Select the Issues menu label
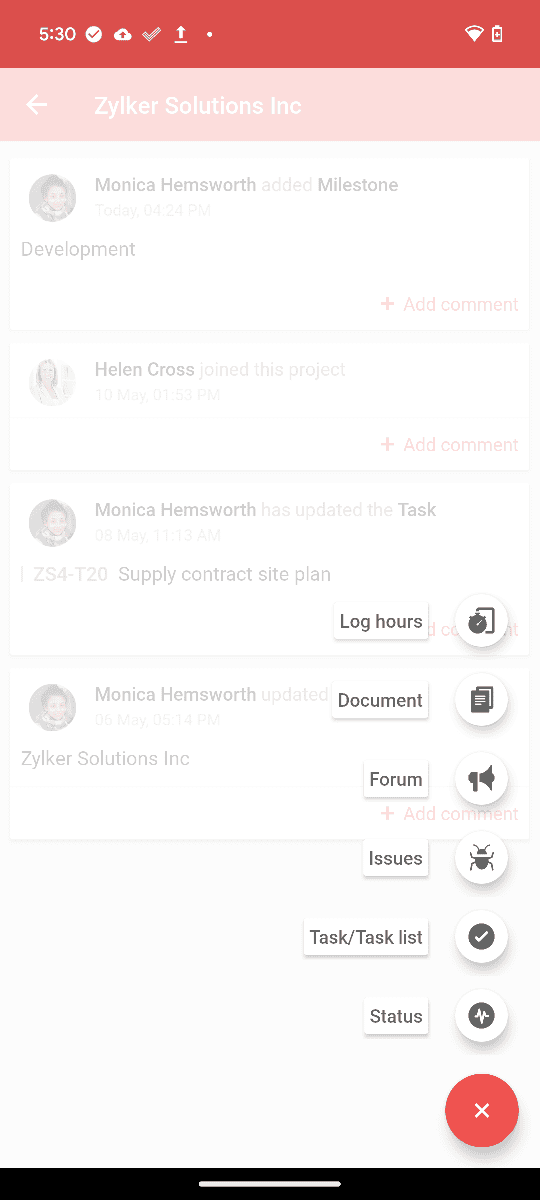The width and height of the screenshot is (540, 1200). 396,858
